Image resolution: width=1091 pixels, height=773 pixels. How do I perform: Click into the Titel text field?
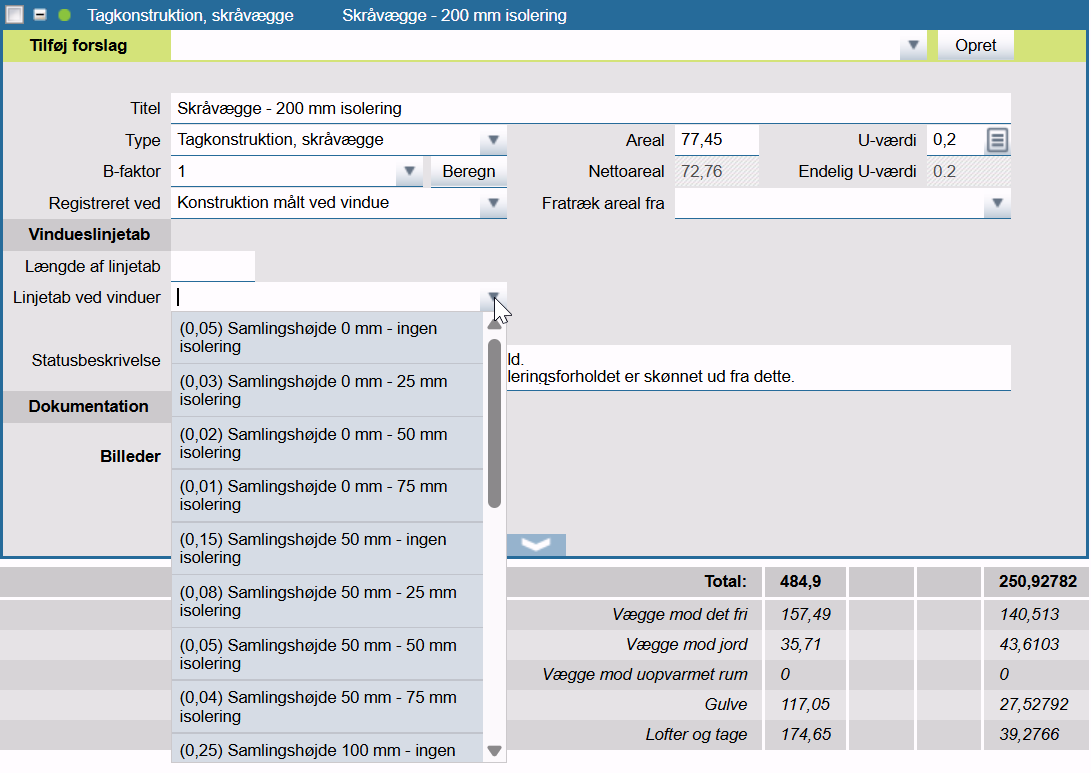pos(590,108)
